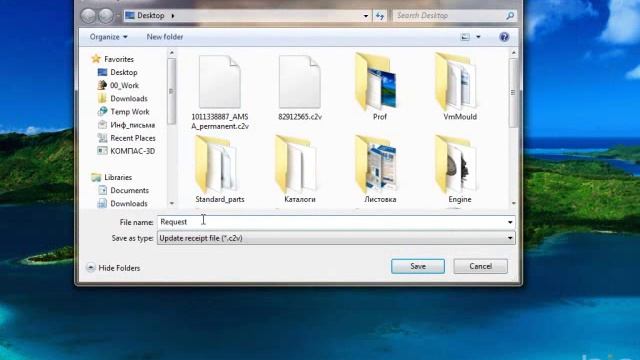640x360 pixels.
Task: Select the Standard_parts folder icon
Action: coord(216,164)
